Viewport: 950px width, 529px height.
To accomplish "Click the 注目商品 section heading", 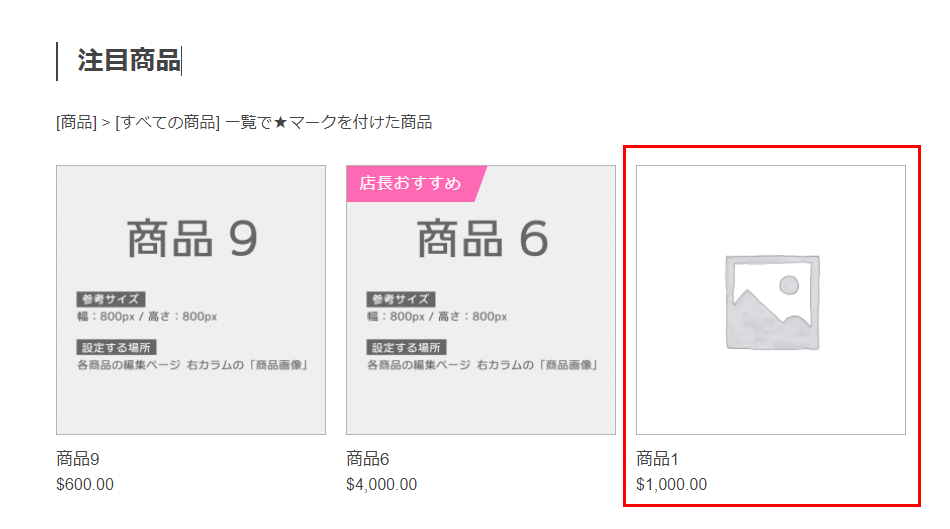I will [128, 61].
